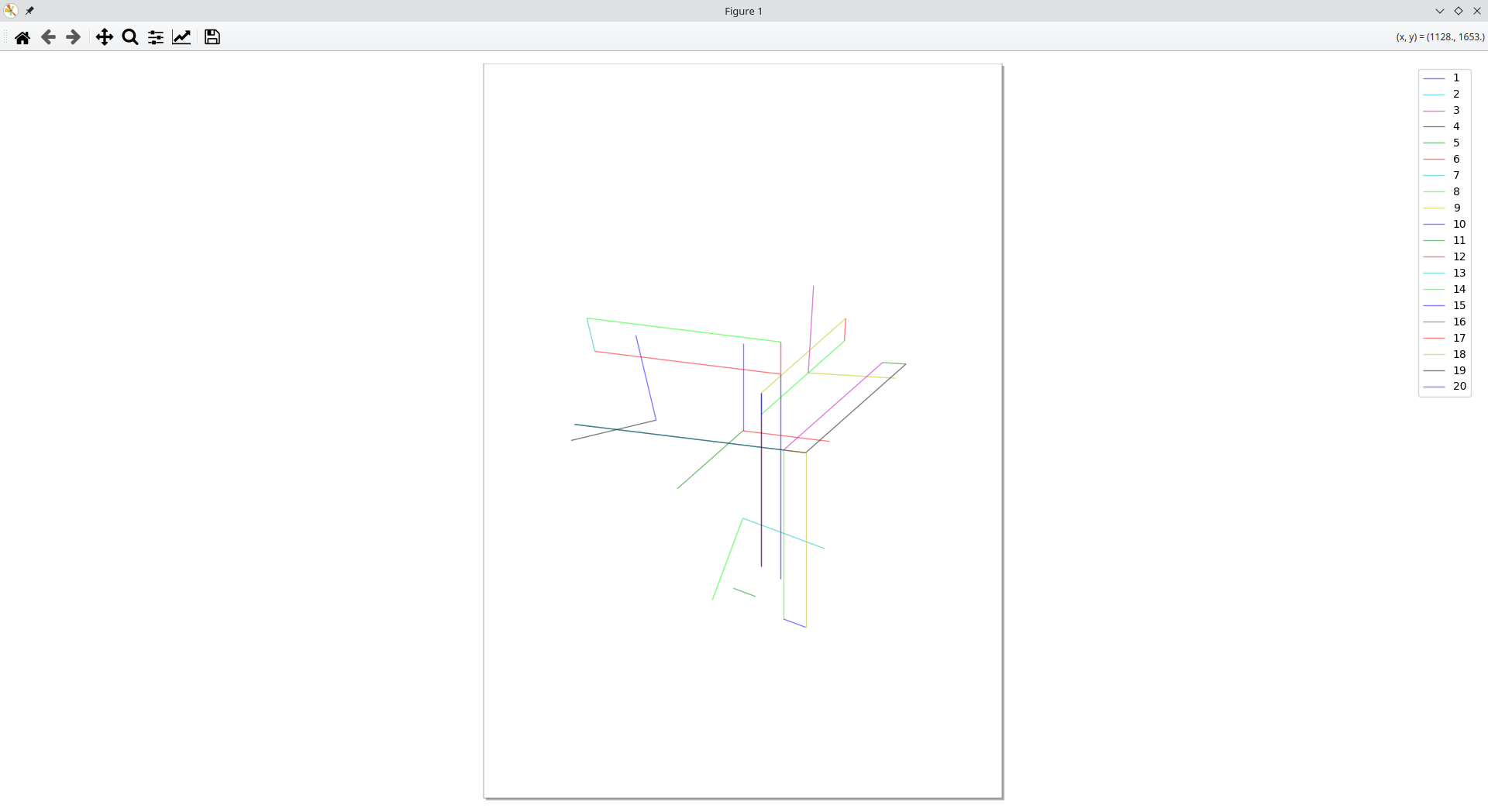Screen dimensions: 1488x812
Task: Activate the Pan axes tool
Action: tap(105, 37)
